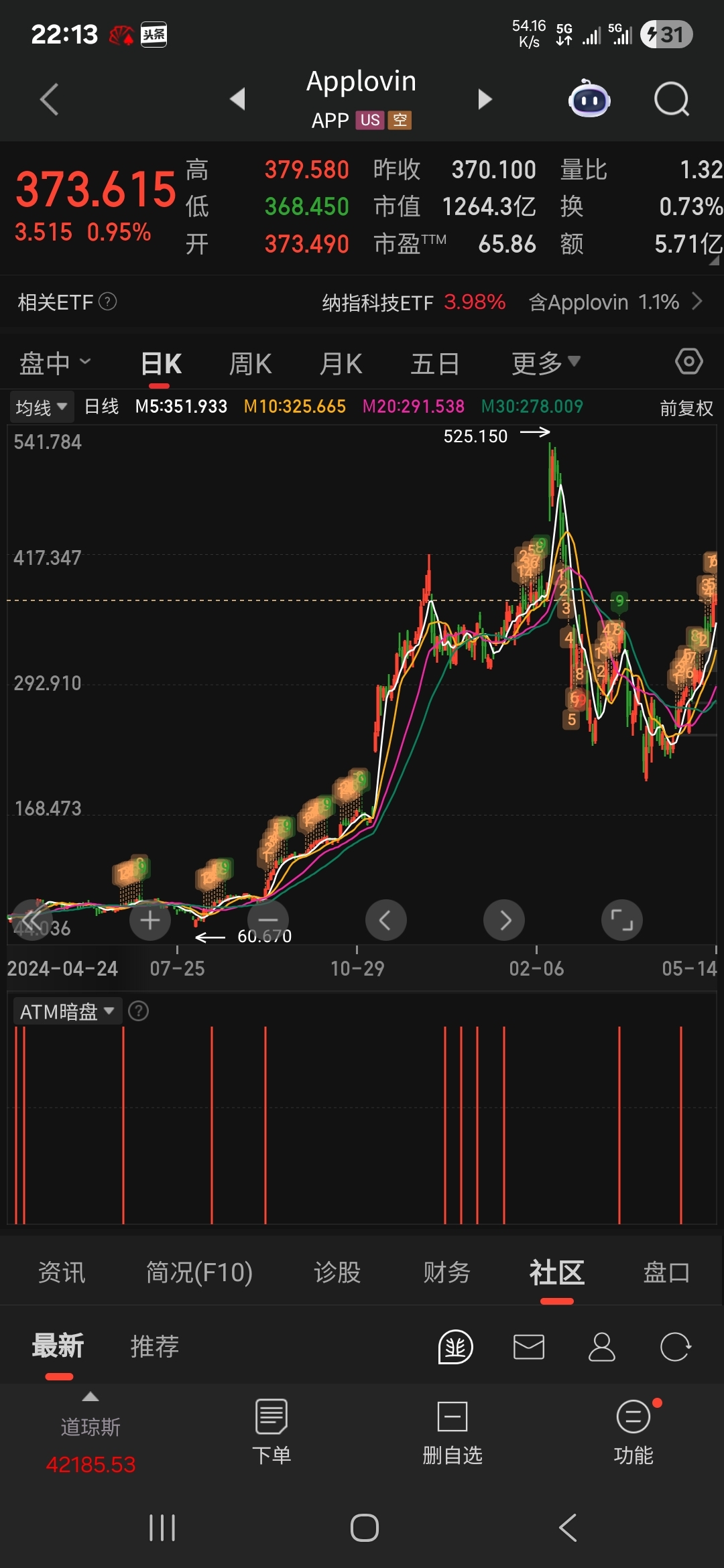
Task: Tap the 头条 status bar notification icon
Action: (154, 34)
